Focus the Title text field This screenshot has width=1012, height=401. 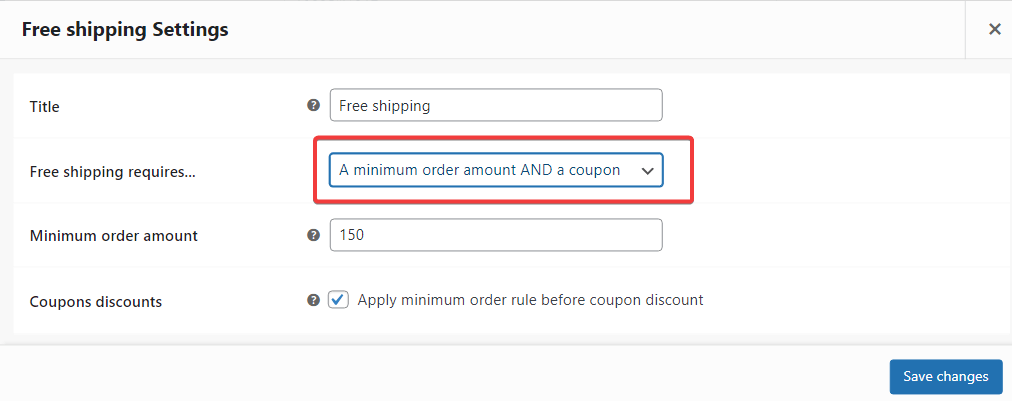496,105
